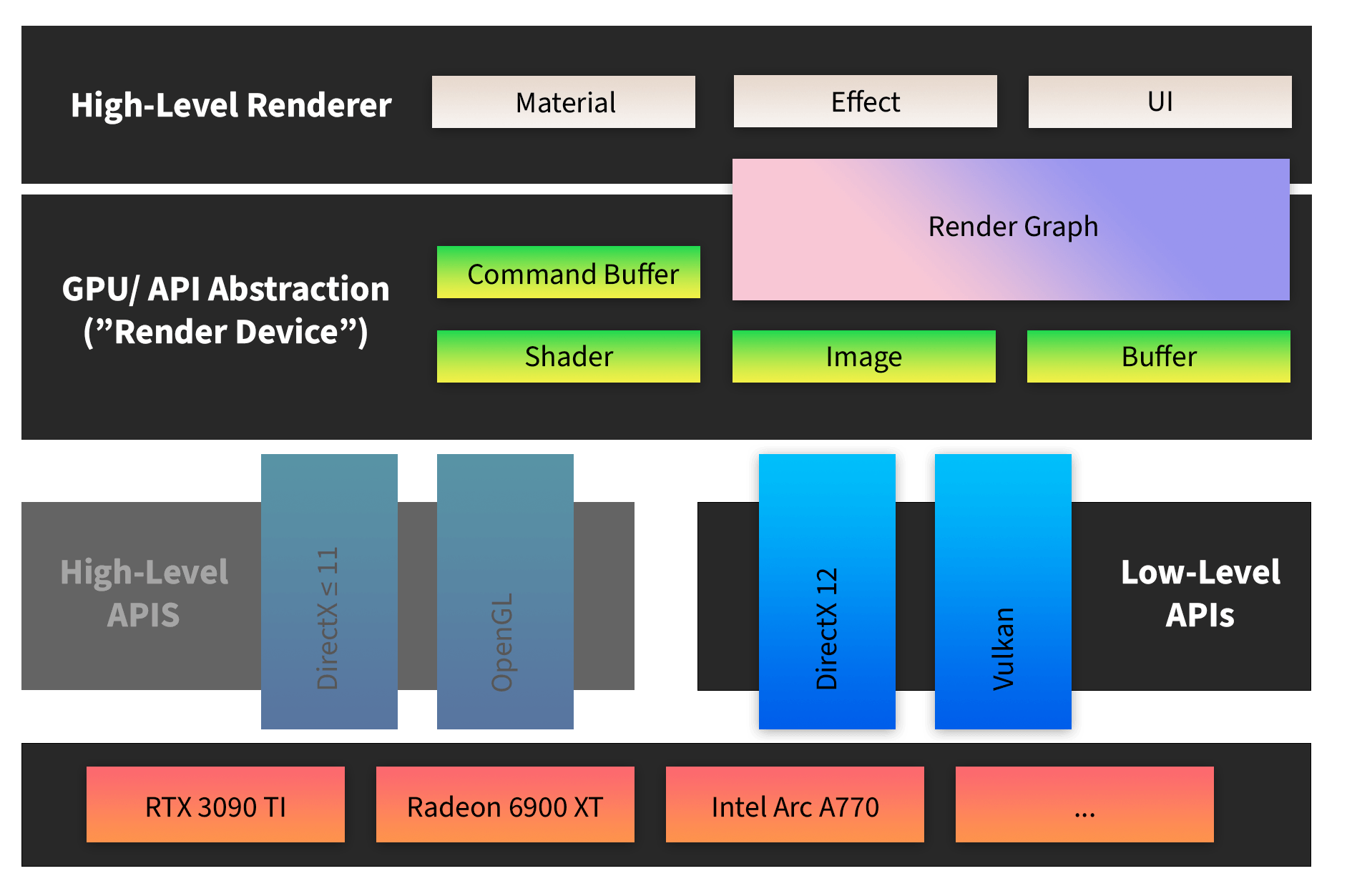Image resolution: width=1352 pixels, height=896 pixels.
Task: Click the UI block
Action: coord(1159,102)
